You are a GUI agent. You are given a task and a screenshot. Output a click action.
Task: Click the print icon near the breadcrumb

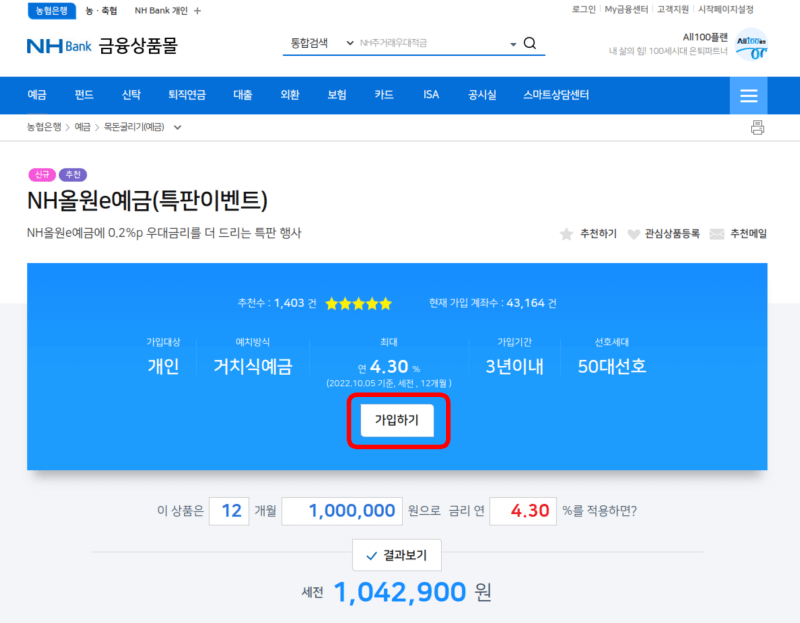coord(757,128)
